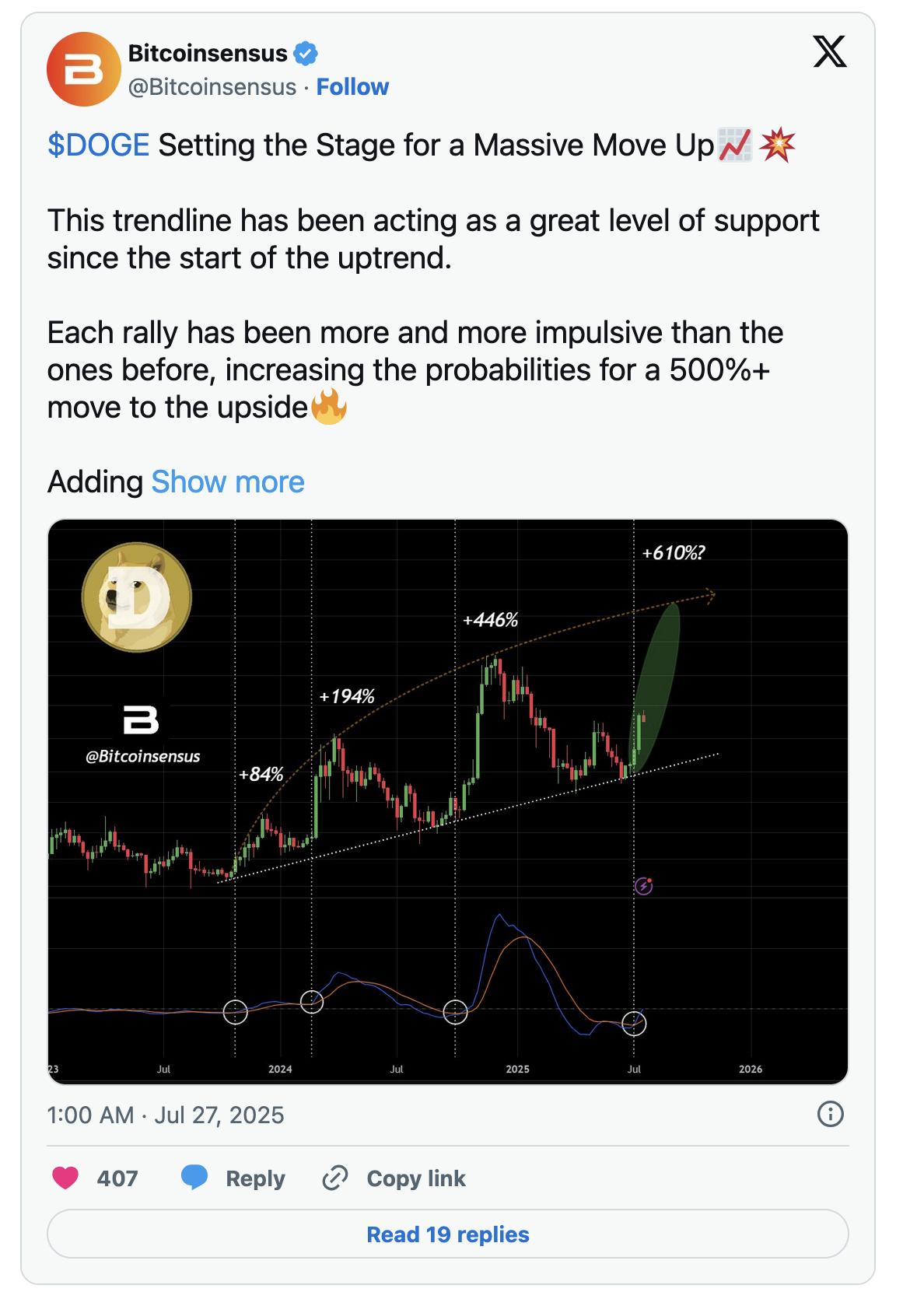Click the reply speech bubble icon
Viewport: 924px width, 1299px height.
(194, 1178)
